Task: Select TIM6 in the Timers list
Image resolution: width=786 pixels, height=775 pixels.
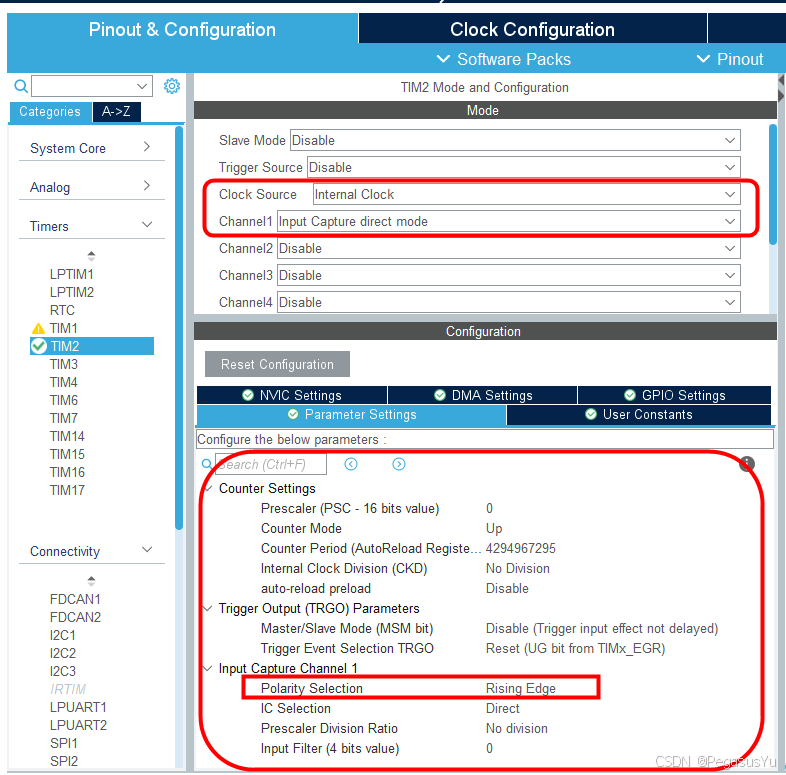Action: tap(64, 401)
